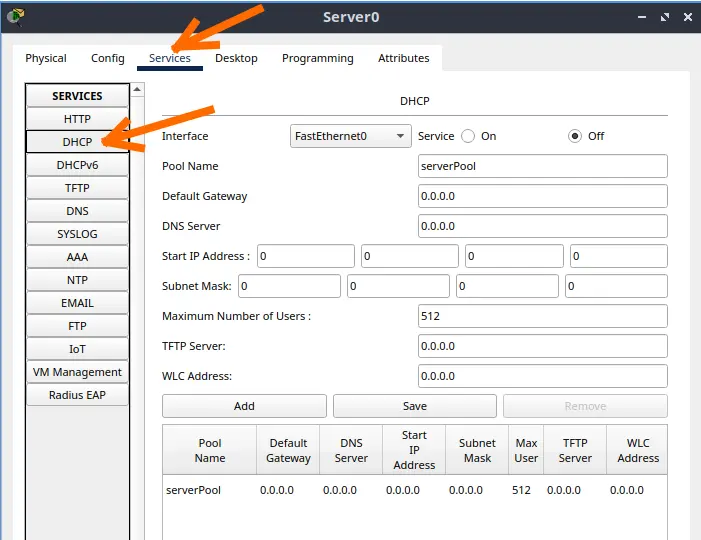Open the DNS service settings

(77, 211)
